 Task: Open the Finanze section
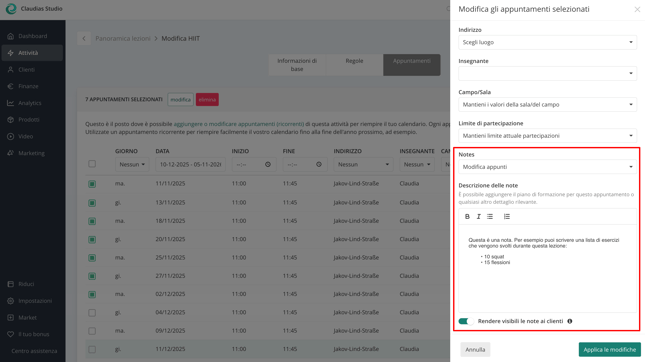click(x=32, y=86)
